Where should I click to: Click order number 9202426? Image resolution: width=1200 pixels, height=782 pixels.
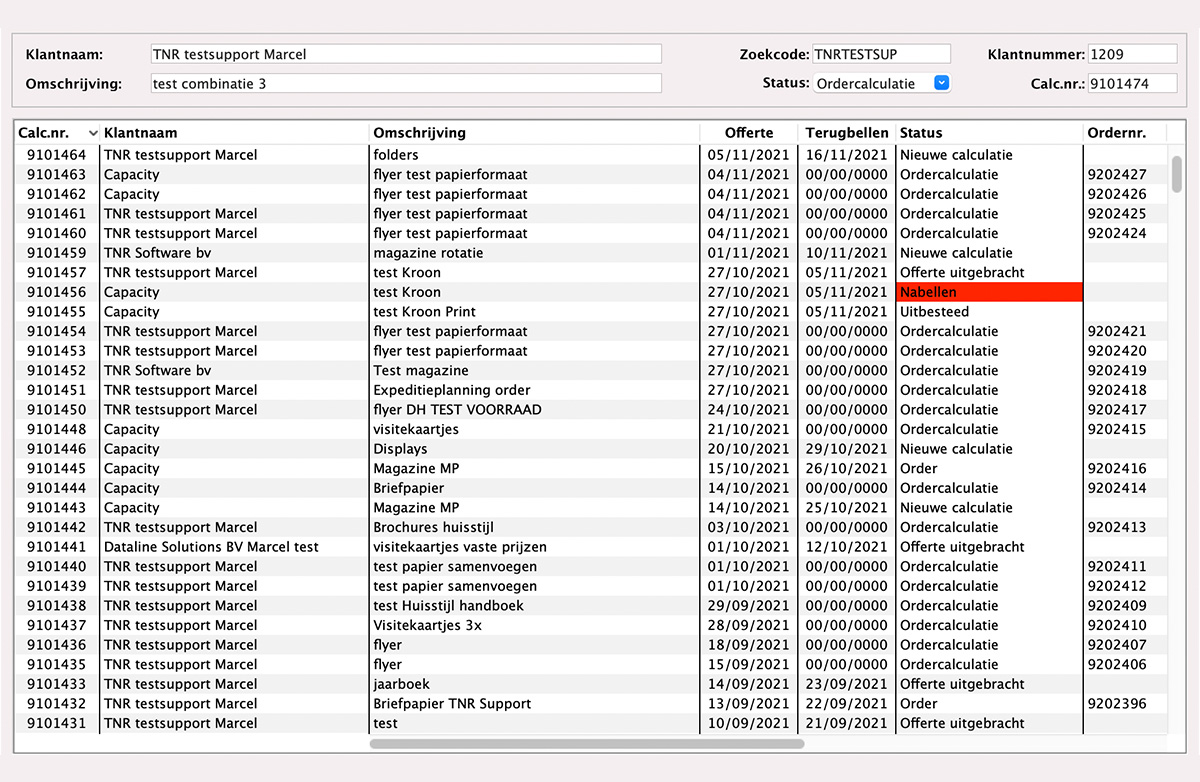(x=1116, y=194)
